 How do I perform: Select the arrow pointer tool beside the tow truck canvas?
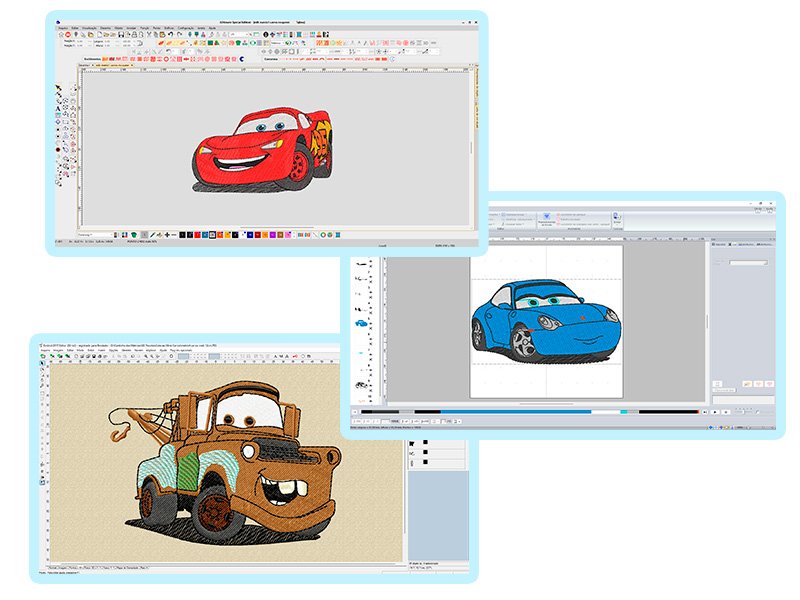tap(44, 365)
